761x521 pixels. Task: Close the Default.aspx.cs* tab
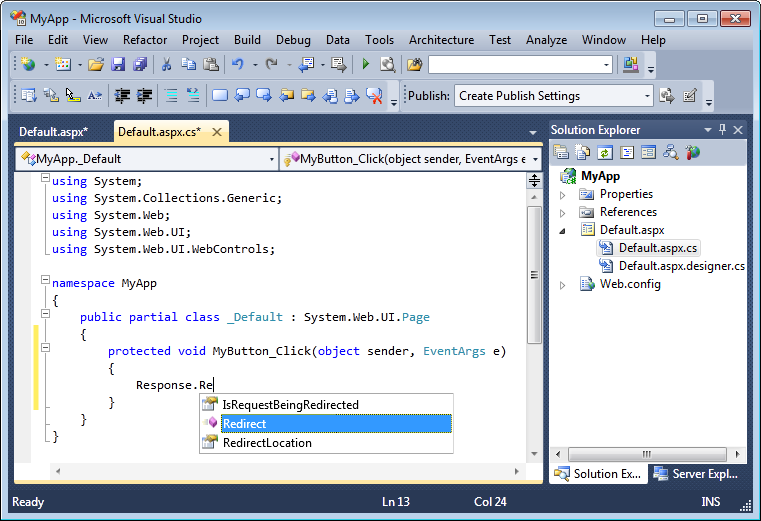[x=217, y=132]
